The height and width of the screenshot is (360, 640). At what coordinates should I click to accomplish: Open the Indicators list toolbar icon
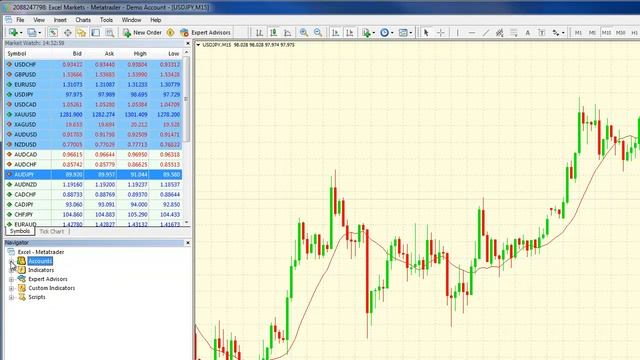click(366, 32)
